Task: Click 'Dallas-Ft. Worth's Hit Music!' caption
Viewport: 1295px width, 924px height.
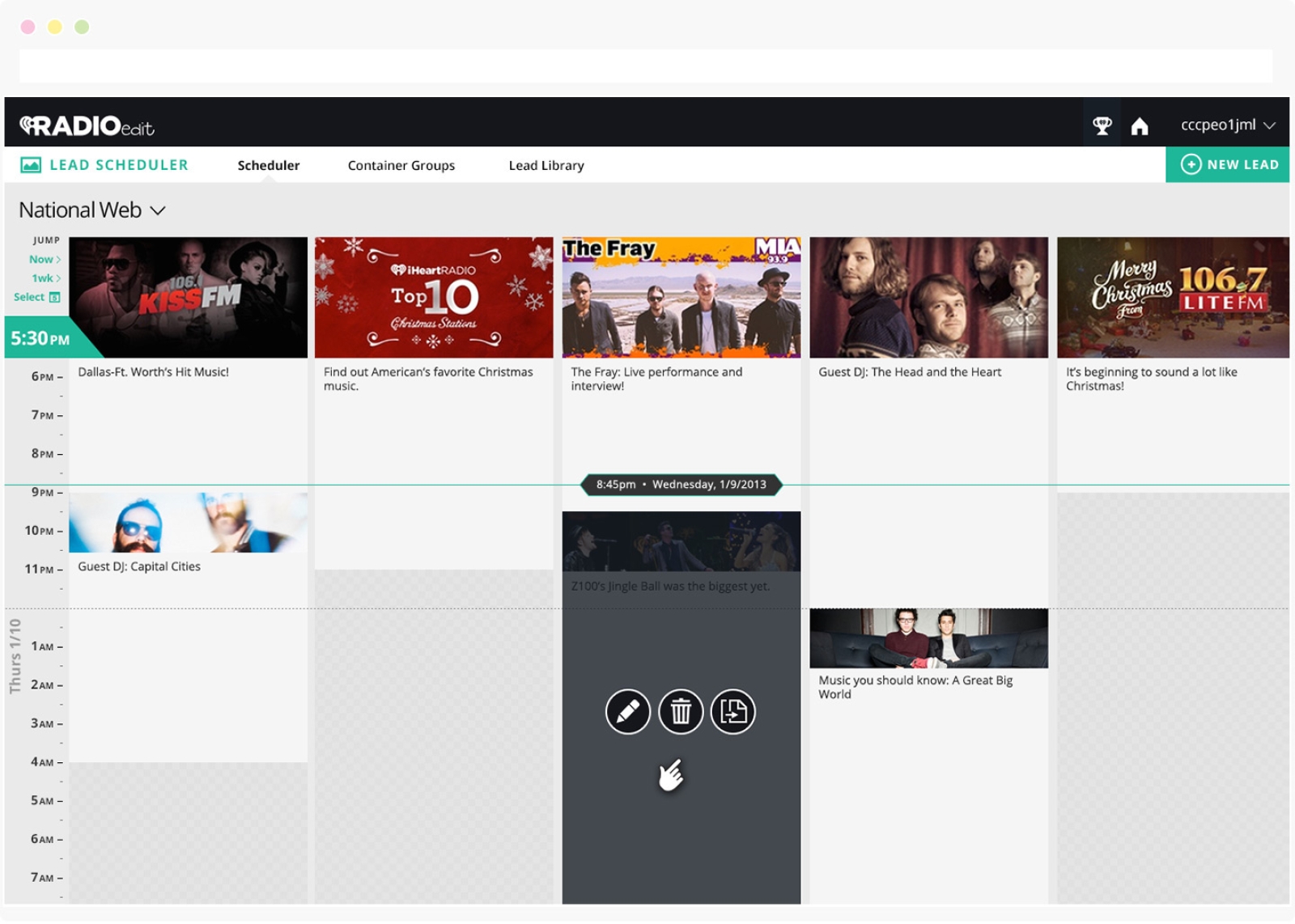Action: (154, 372)
